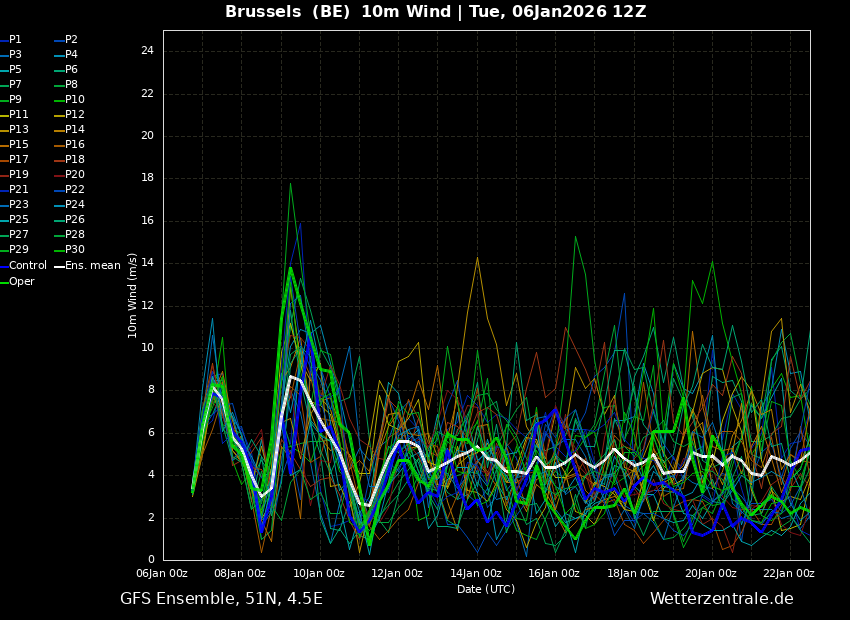
Task: Click y-axis value 14
Action: [x=147, y=263]
